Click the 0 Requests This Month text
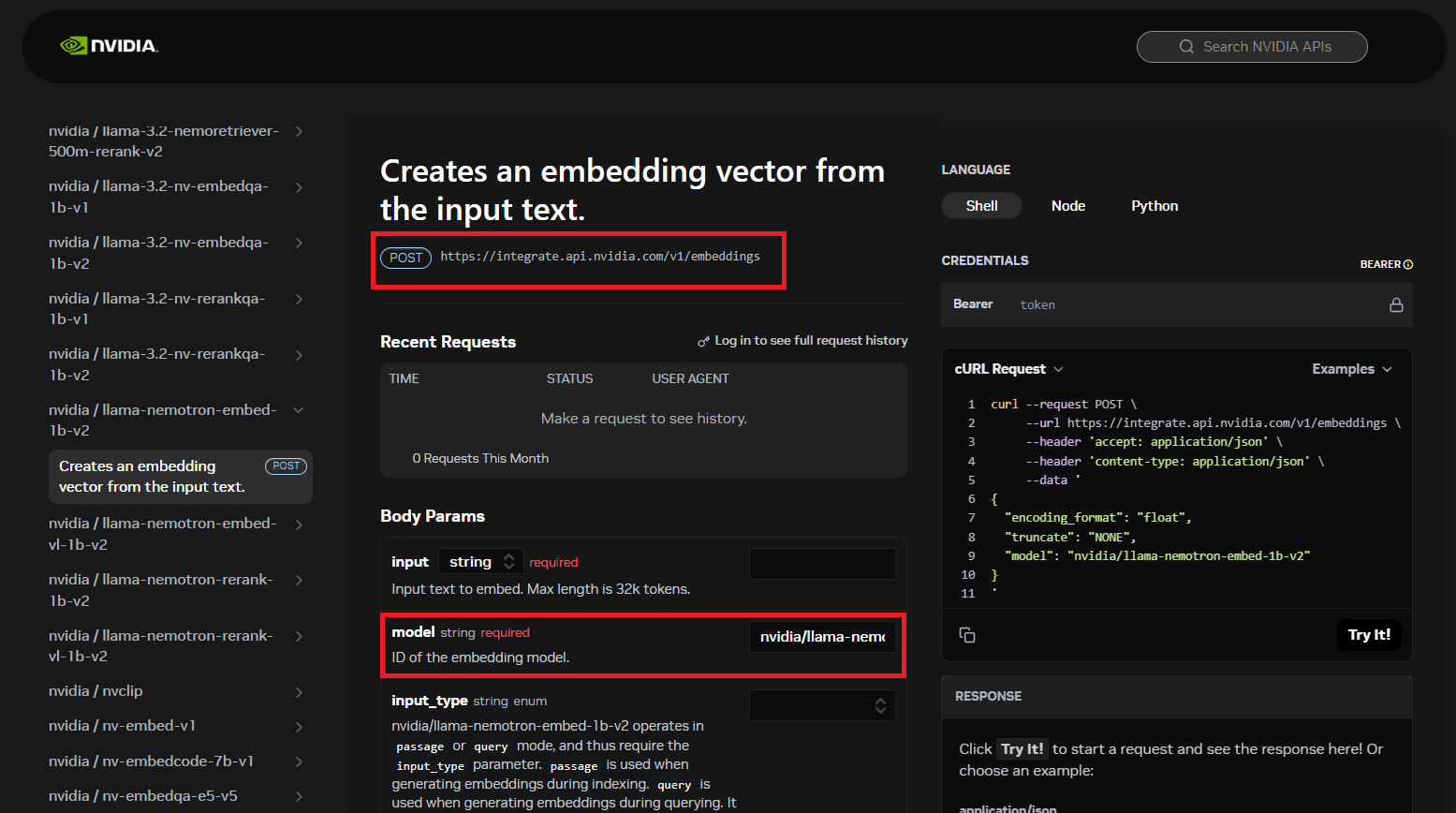Screen dimensions: 1456x813 [480, 459]
